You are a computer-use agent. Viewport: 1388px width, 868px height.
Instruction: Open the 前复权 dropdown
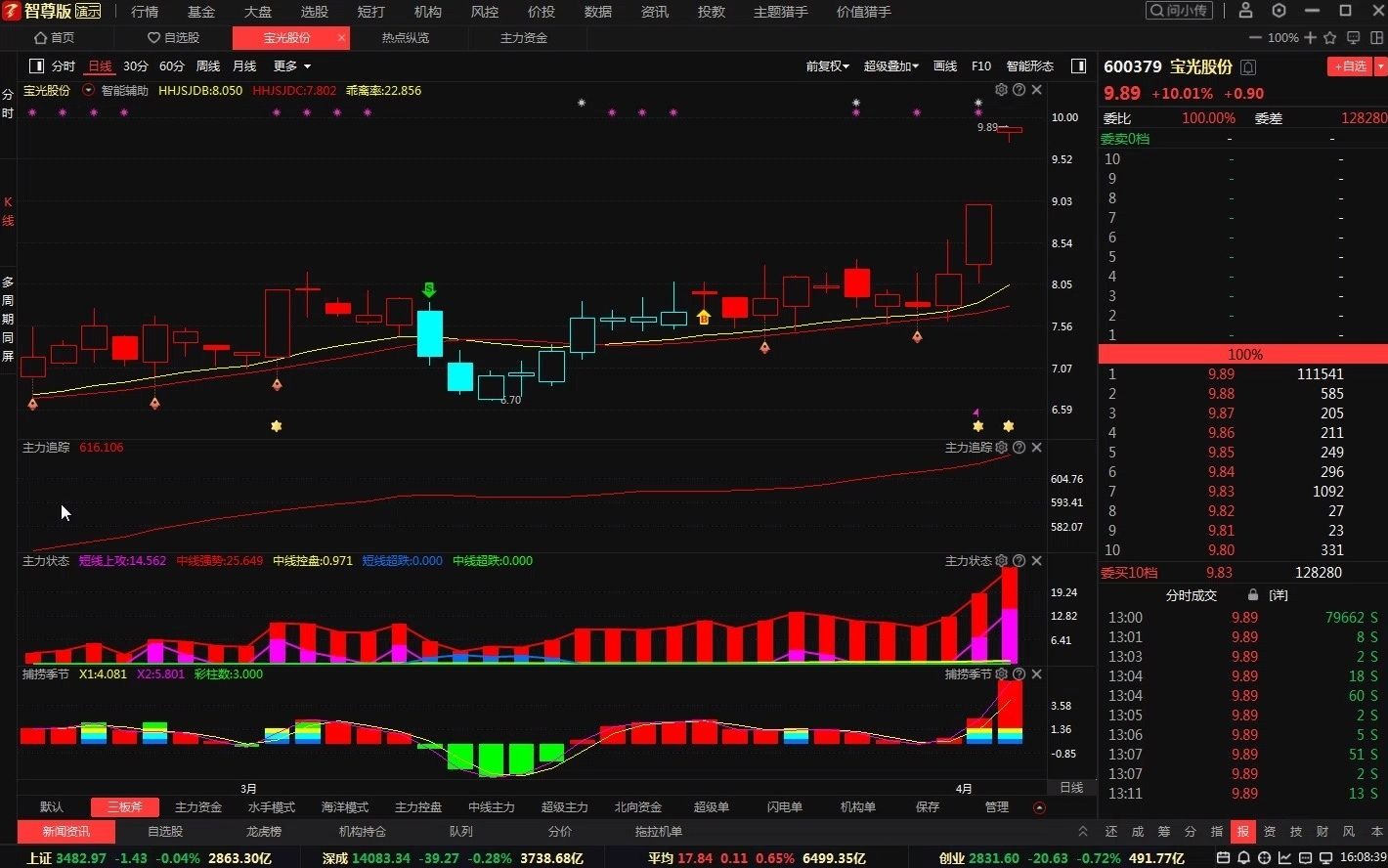click(x=828, y=66)
